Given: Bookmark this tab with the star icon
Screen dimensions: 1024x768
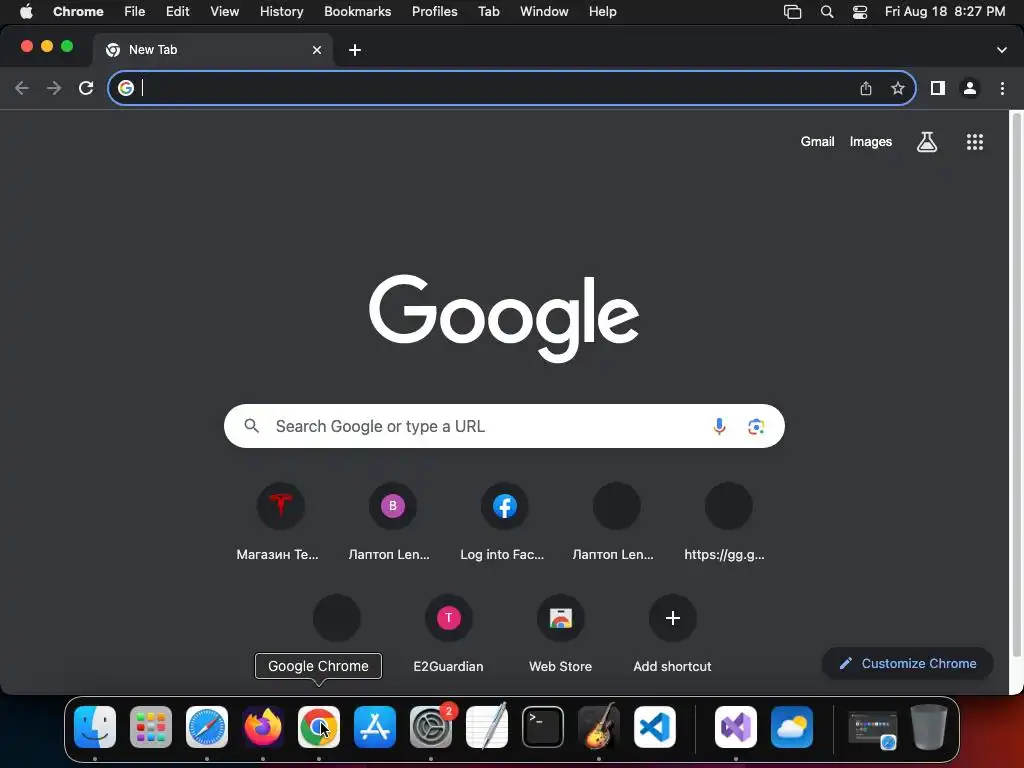Looking at the screenshot, I should click(898, 88).
